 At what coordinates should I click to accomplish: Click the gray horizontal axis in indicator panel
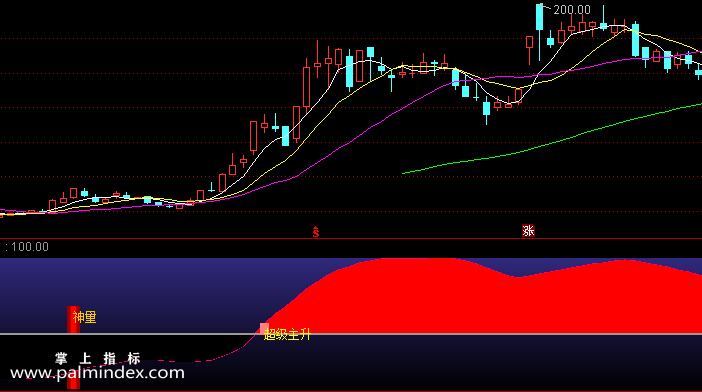pos(351,334)
